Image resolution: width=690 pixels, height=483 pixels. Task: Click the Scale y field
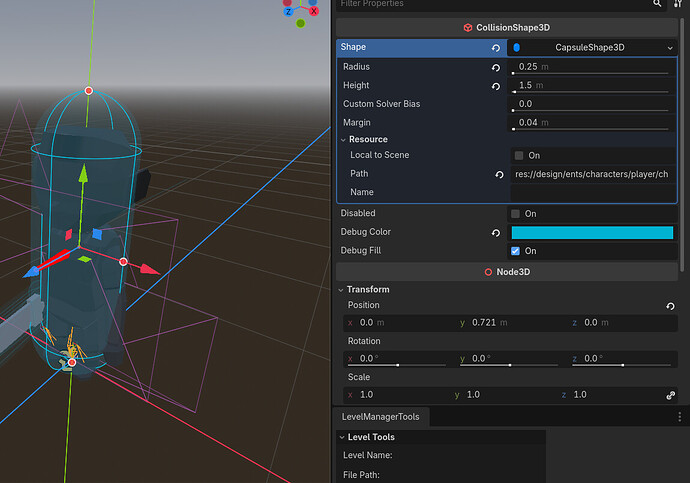coord(503,395)
